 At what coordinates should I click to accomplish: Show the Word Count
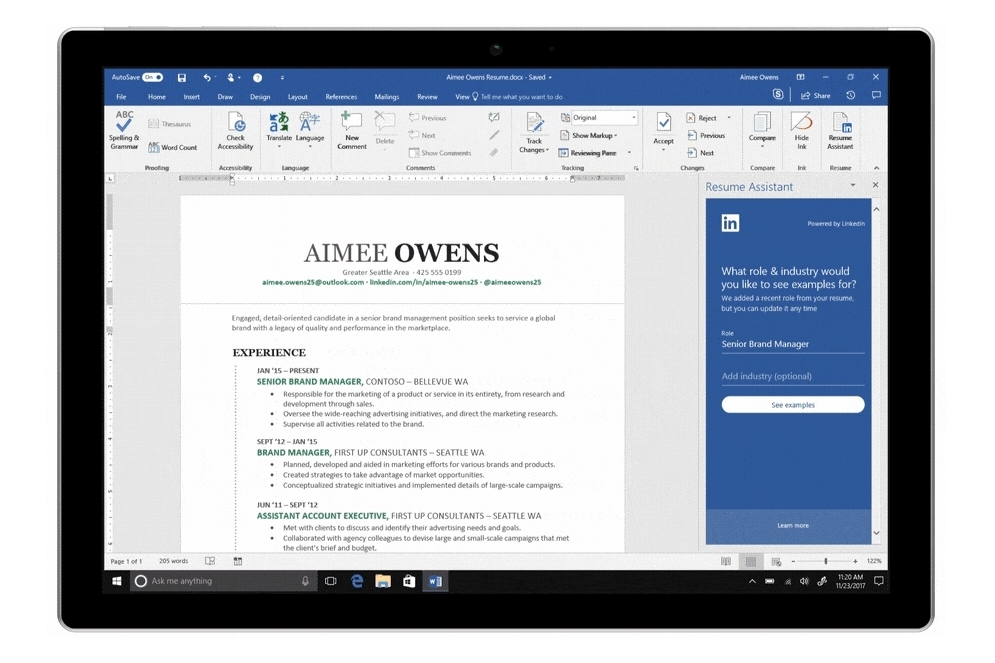[173, 147]
